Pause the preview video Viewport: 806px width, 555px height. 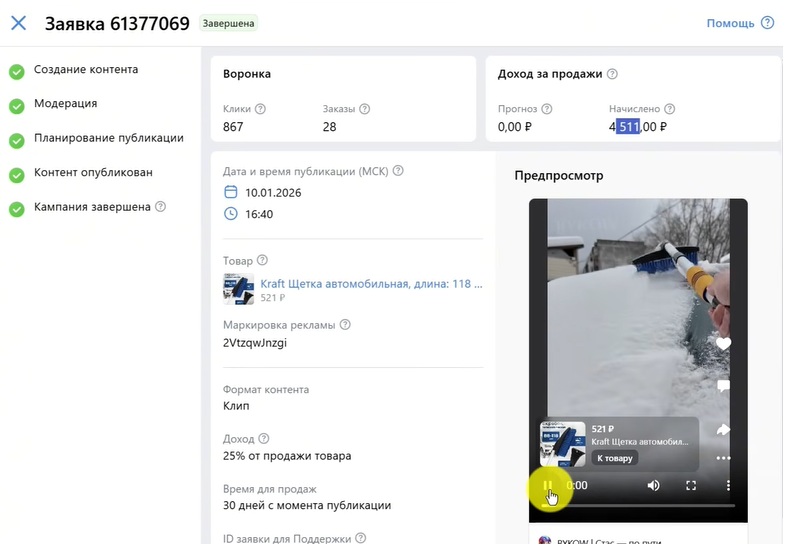click(x=548, y=485)
